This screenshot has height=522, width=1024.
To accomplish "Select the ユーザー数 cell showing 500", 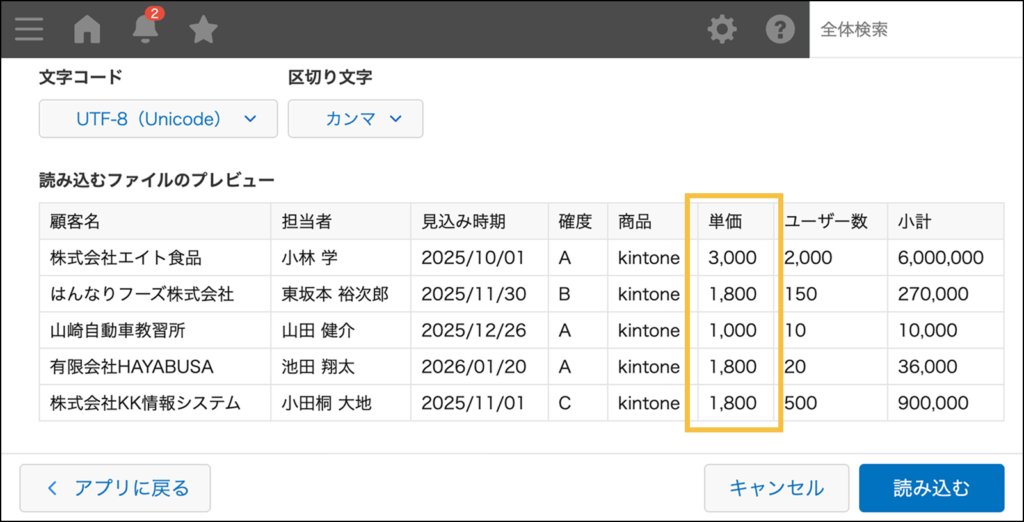I will (801, 403).
